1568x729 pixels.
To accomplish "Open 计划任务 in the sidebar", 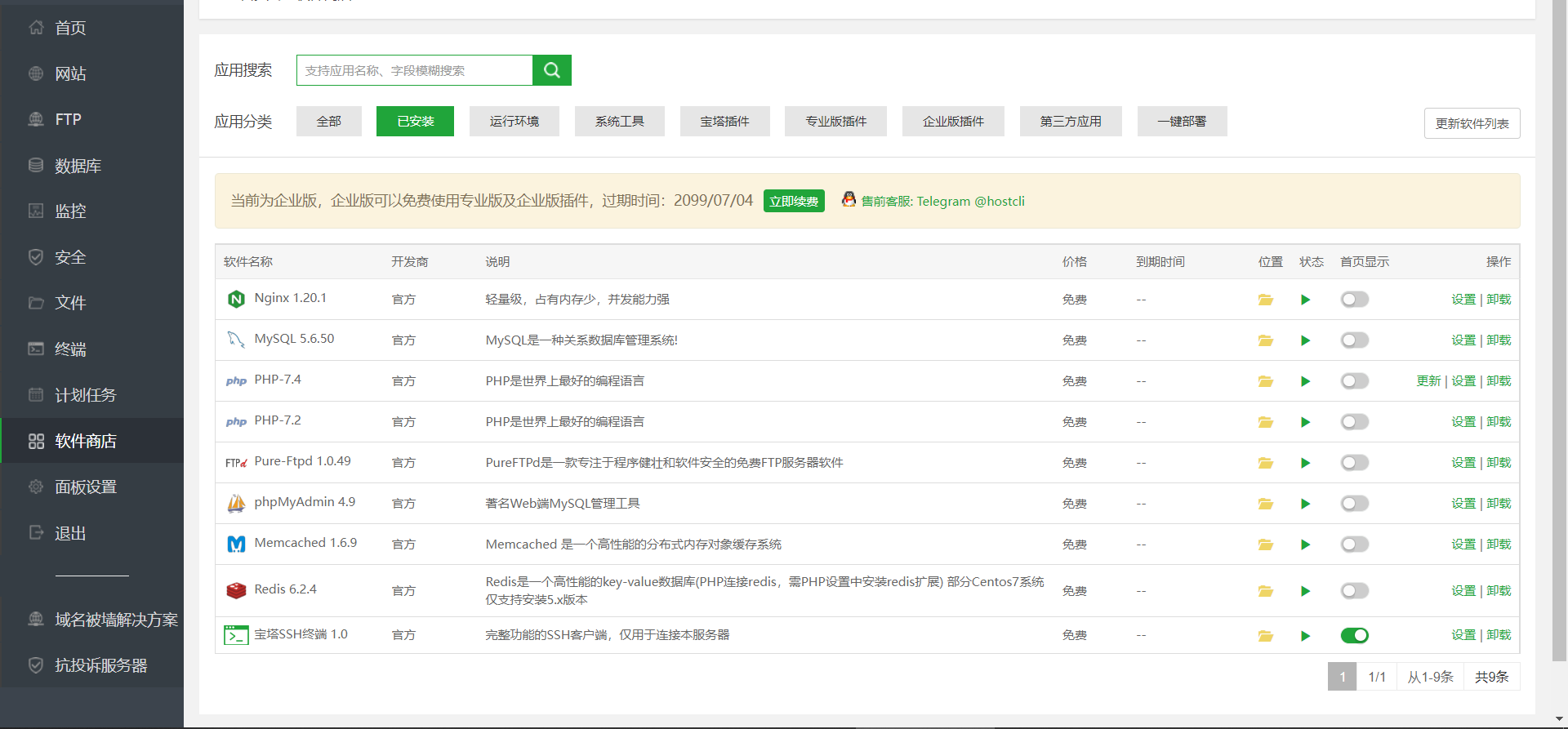I will (x=91, y=395).
